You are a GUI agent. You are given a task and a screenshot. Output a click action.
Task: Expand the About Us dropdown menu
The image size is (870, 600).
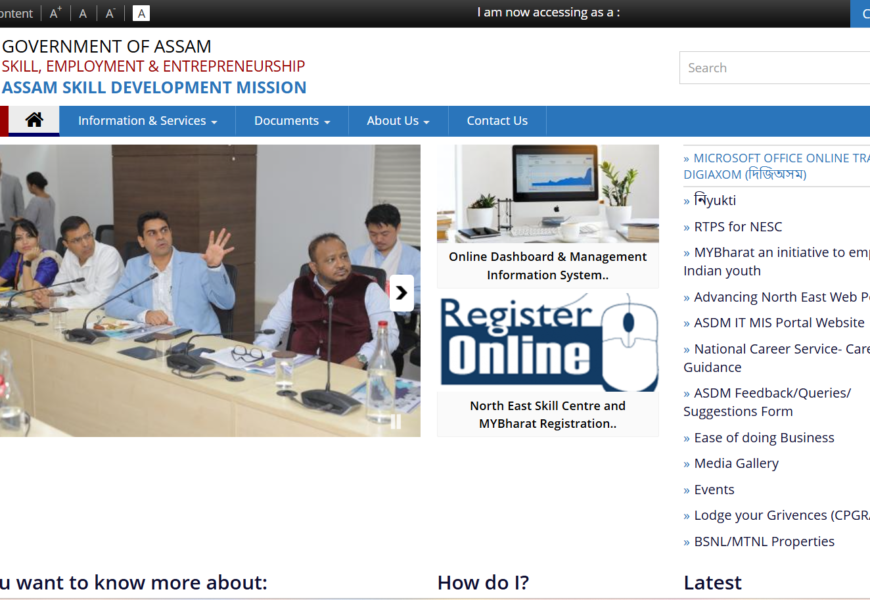pos(397,121)
